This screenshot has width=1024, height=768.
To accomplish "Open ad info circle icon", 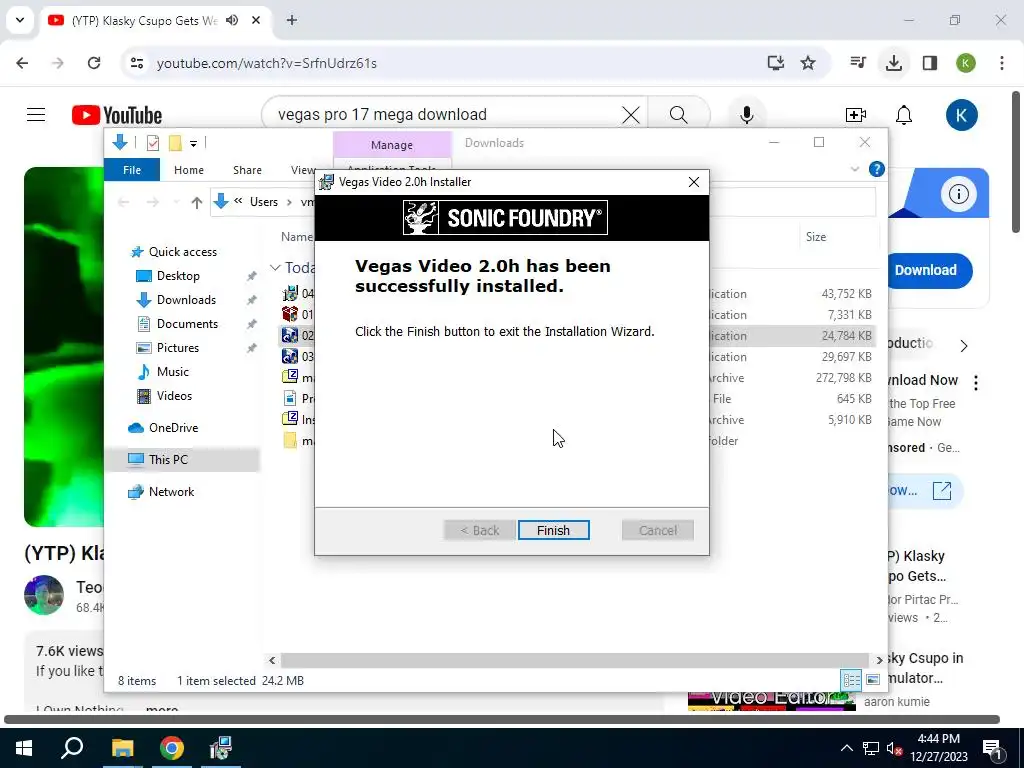I will (x=958, y=194).
